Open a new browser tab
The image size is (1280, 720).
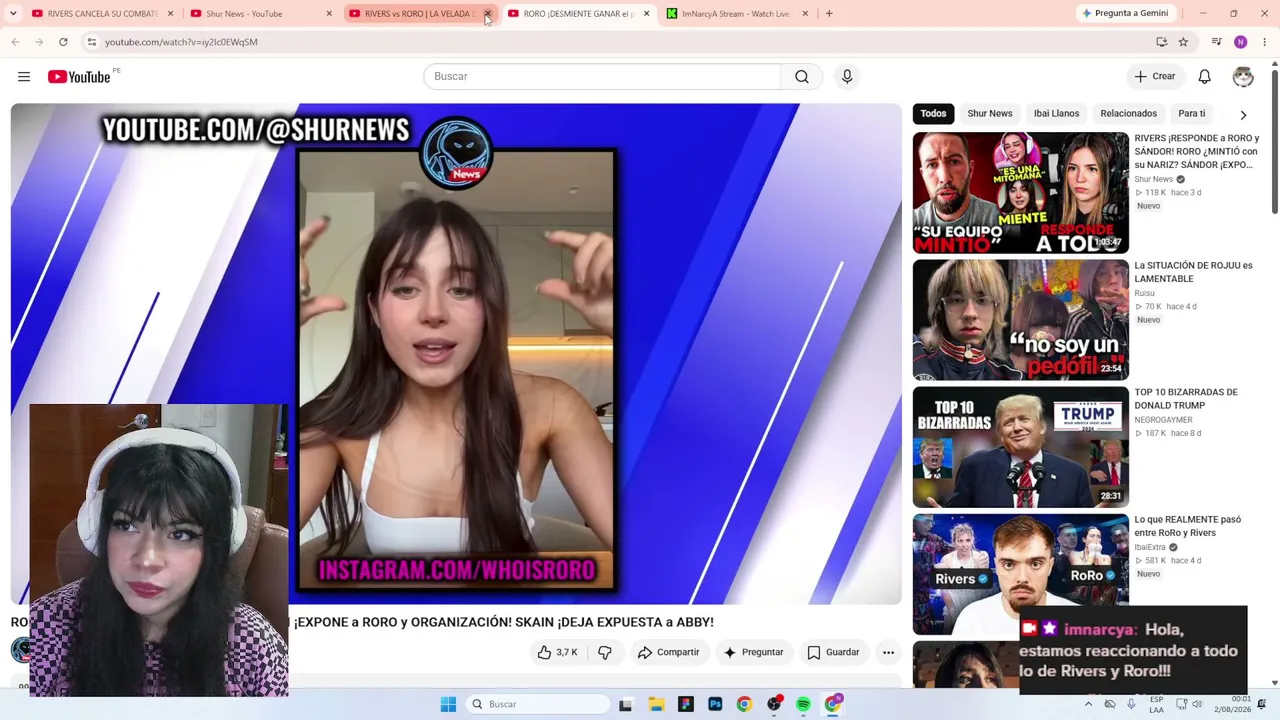(x=829, y=13)
